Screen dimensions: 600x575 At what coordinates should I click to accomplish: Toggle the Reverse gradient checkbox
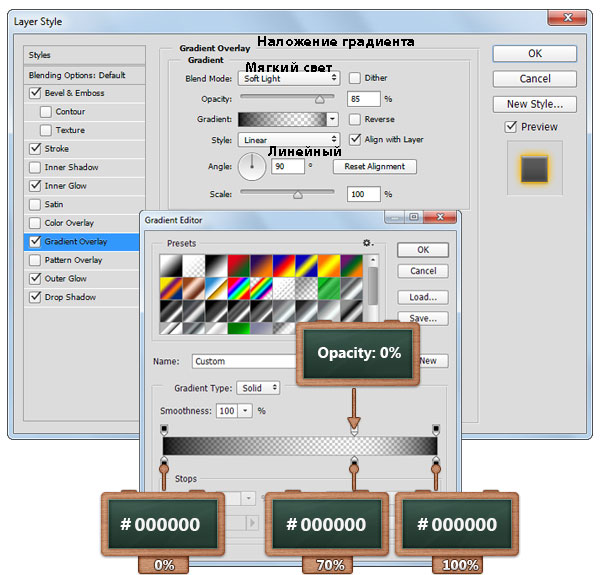355,119
